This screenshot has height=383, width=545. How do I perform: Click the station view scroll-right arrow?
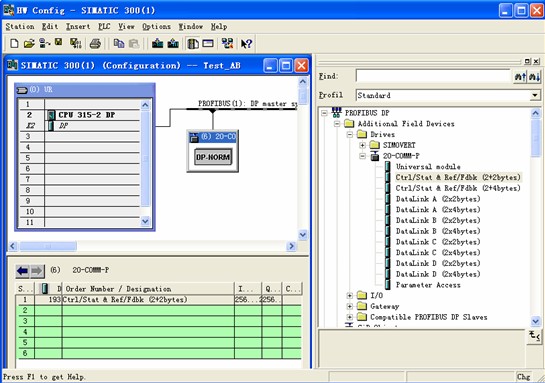pyautogui.click(x=291, y=246)
